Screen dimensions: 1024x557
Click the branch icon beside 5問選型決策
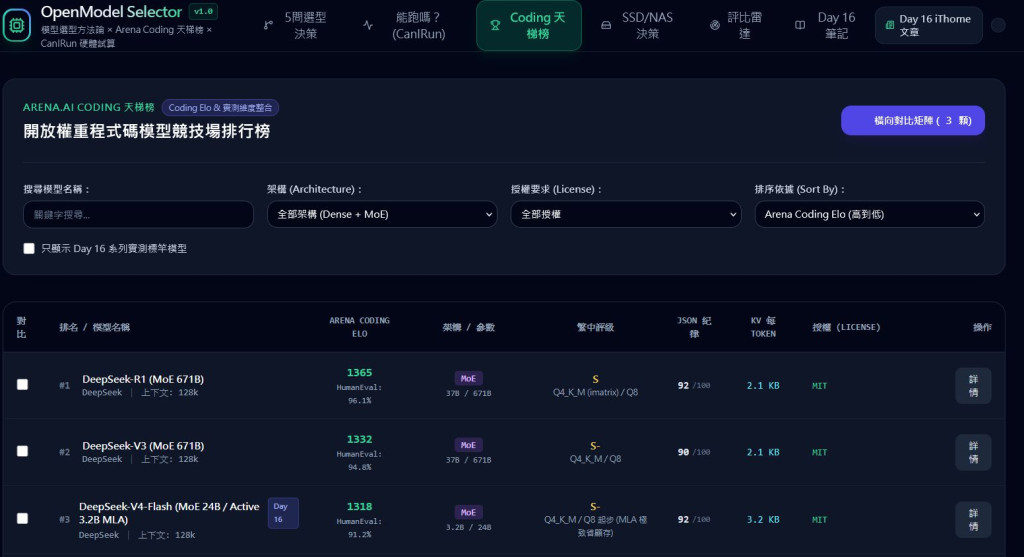tap(268, 25)
